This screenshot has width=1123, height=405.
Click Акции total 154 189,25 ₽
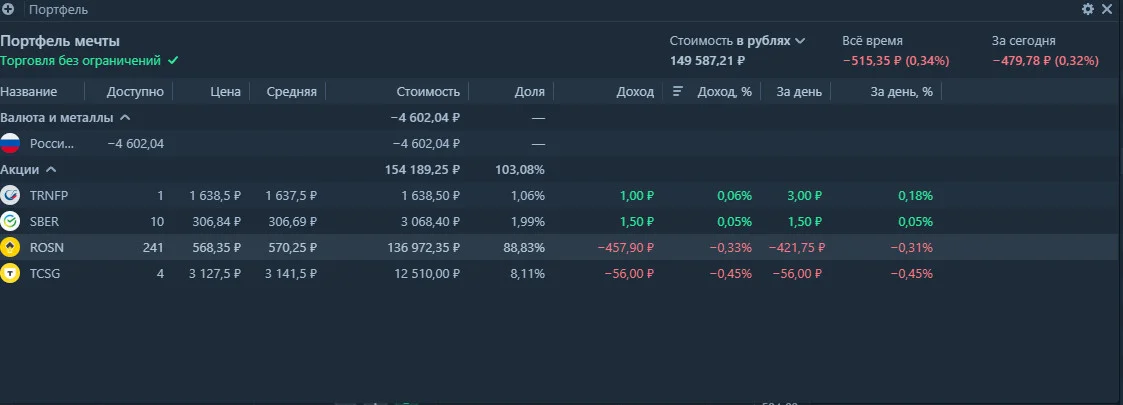coord(423,170)
